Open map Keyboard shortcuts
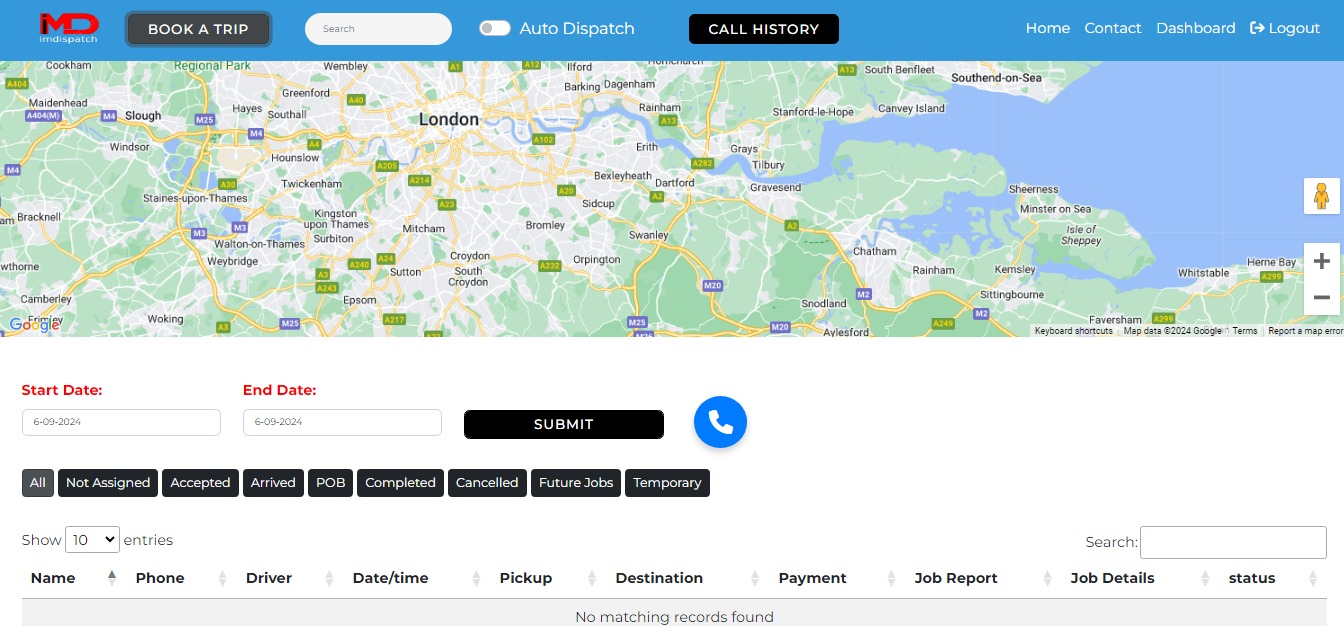 tap(1074, 331)
